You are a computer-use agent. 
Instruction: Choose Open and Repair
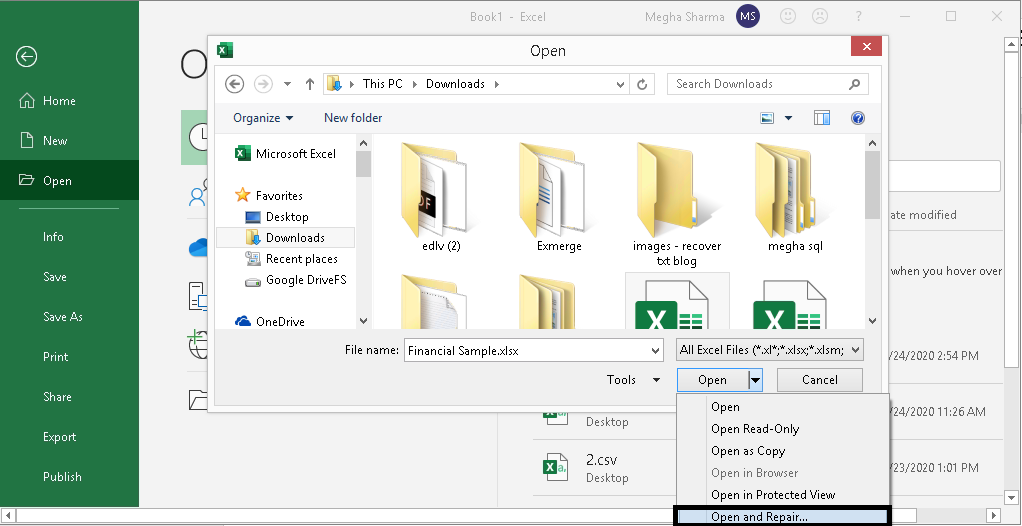[x=781, y=517]
